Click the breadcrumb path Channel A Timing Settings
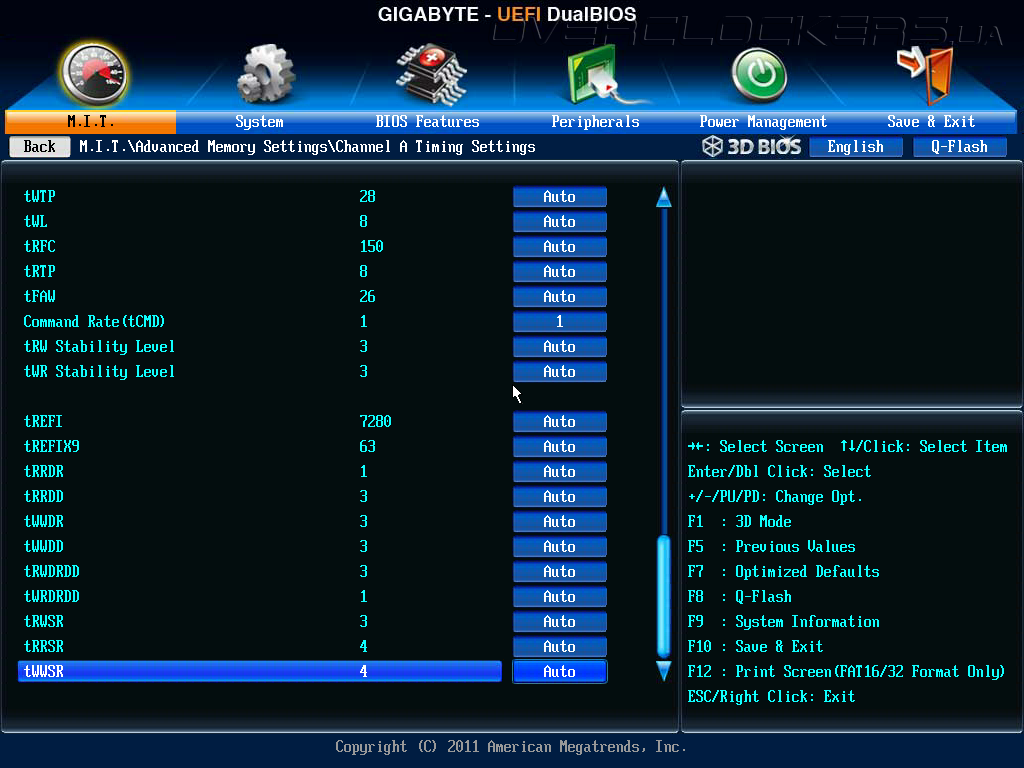 click(435, 146)
